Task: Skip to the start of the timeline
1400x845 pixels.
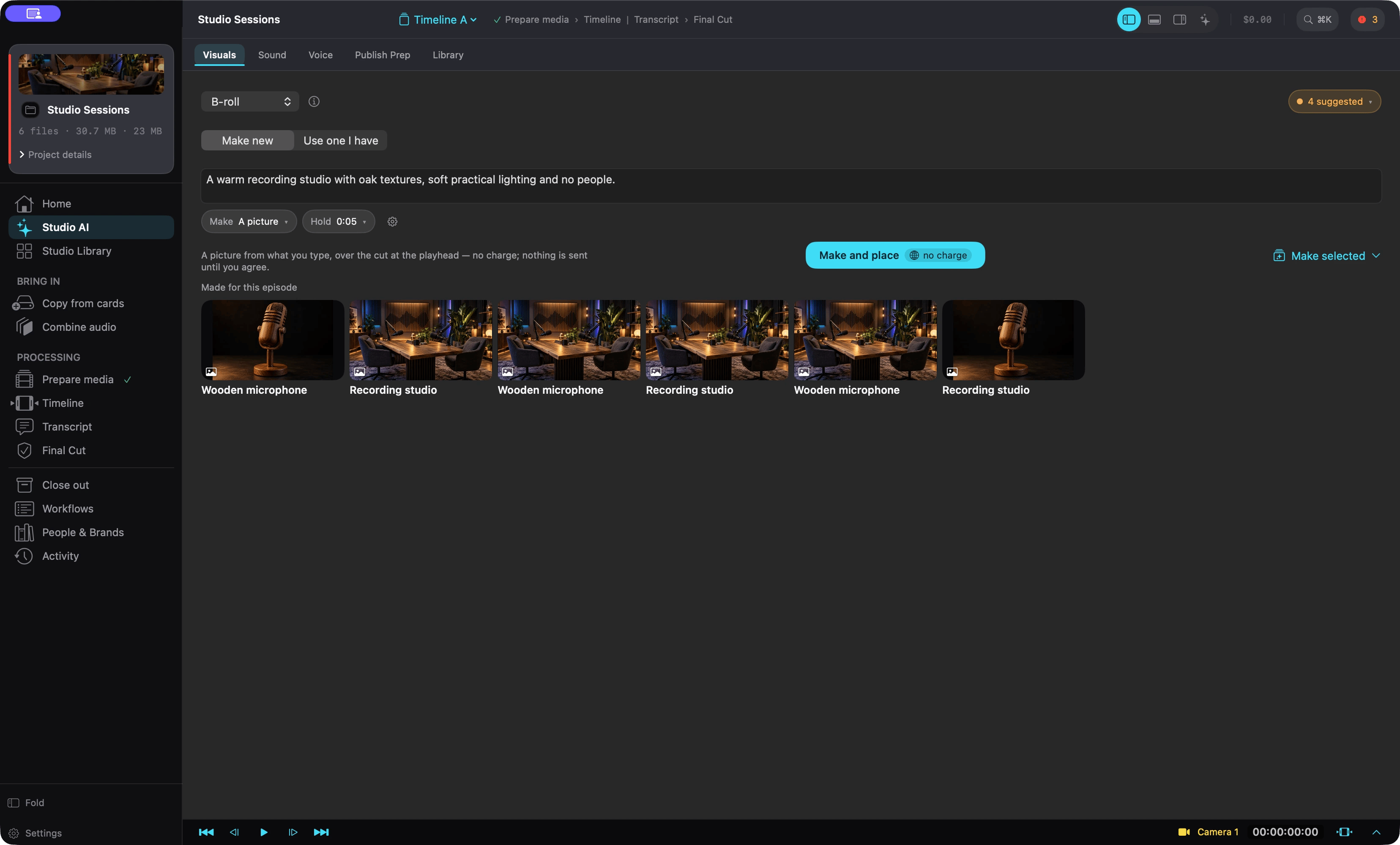Action: tap(206, 832)
